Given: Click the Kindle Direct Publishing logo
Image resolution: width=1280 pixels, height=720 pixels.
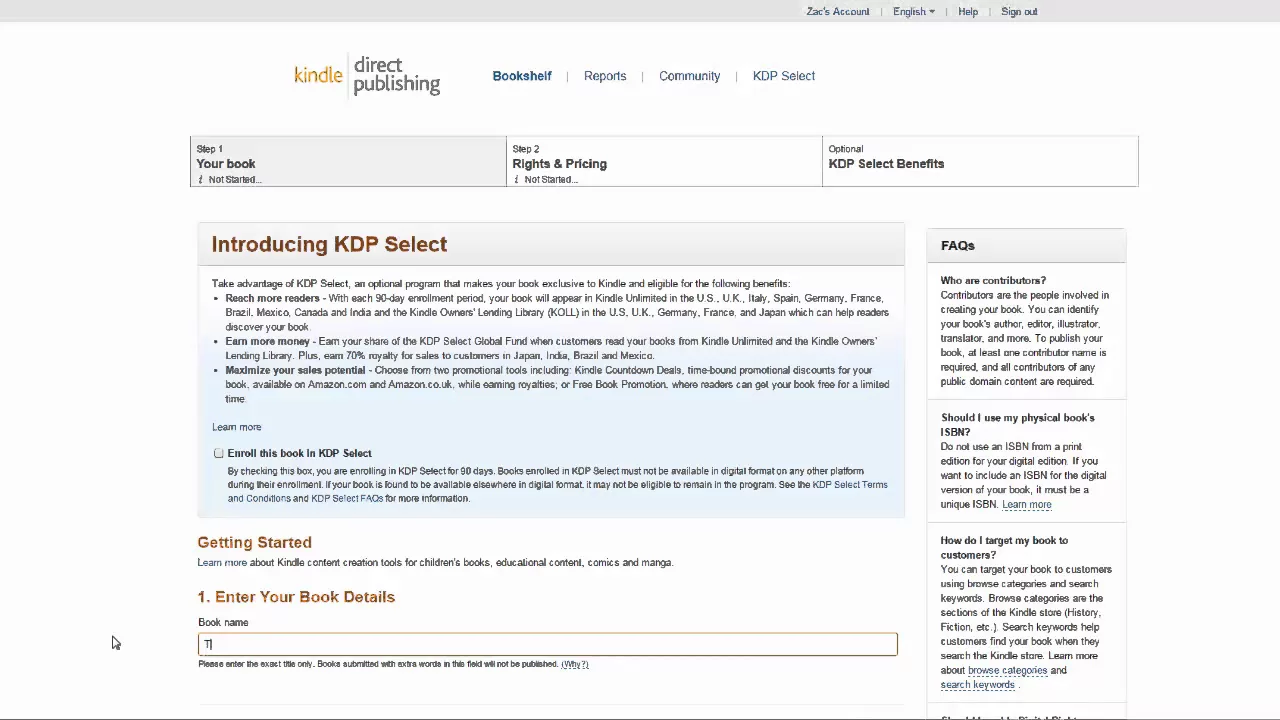Looking at the screenshot, I should click(367, 76).
